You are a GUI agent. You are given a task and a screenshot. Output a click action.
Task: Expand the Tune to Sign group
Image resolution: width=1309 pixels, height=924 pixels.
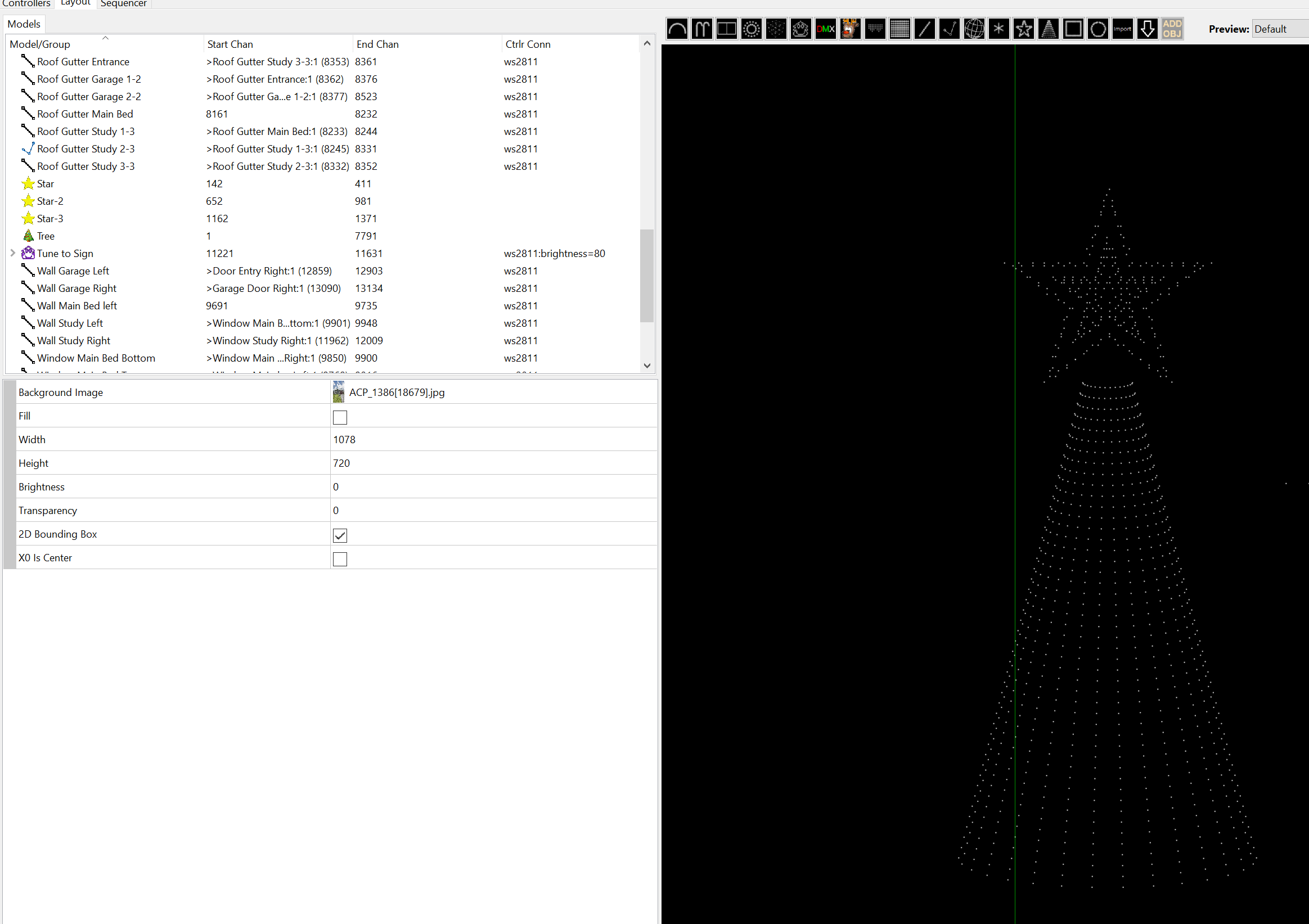click(12, 253)
